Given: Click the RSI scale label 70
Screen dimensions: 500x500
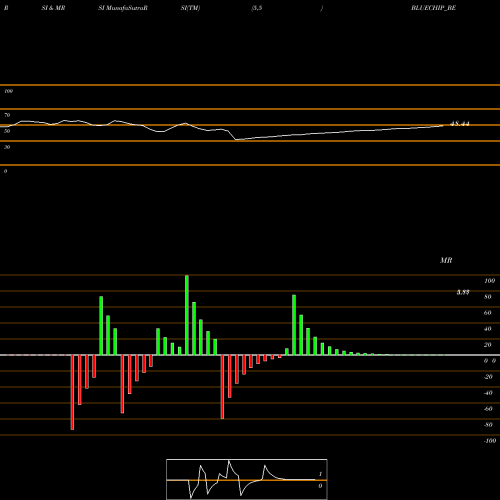Looking at the screenshot, I should tap(7, 115).
